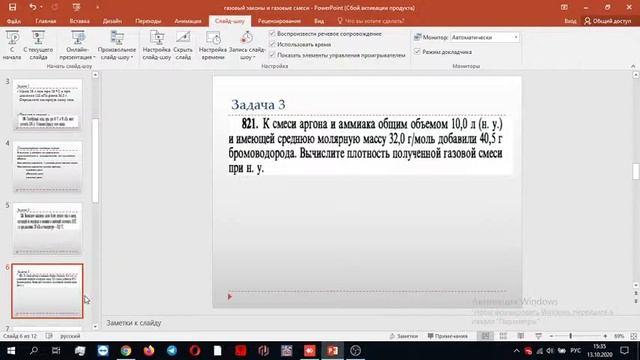
Task: Select slide 3 thumbnail
Action: point(47,104)
